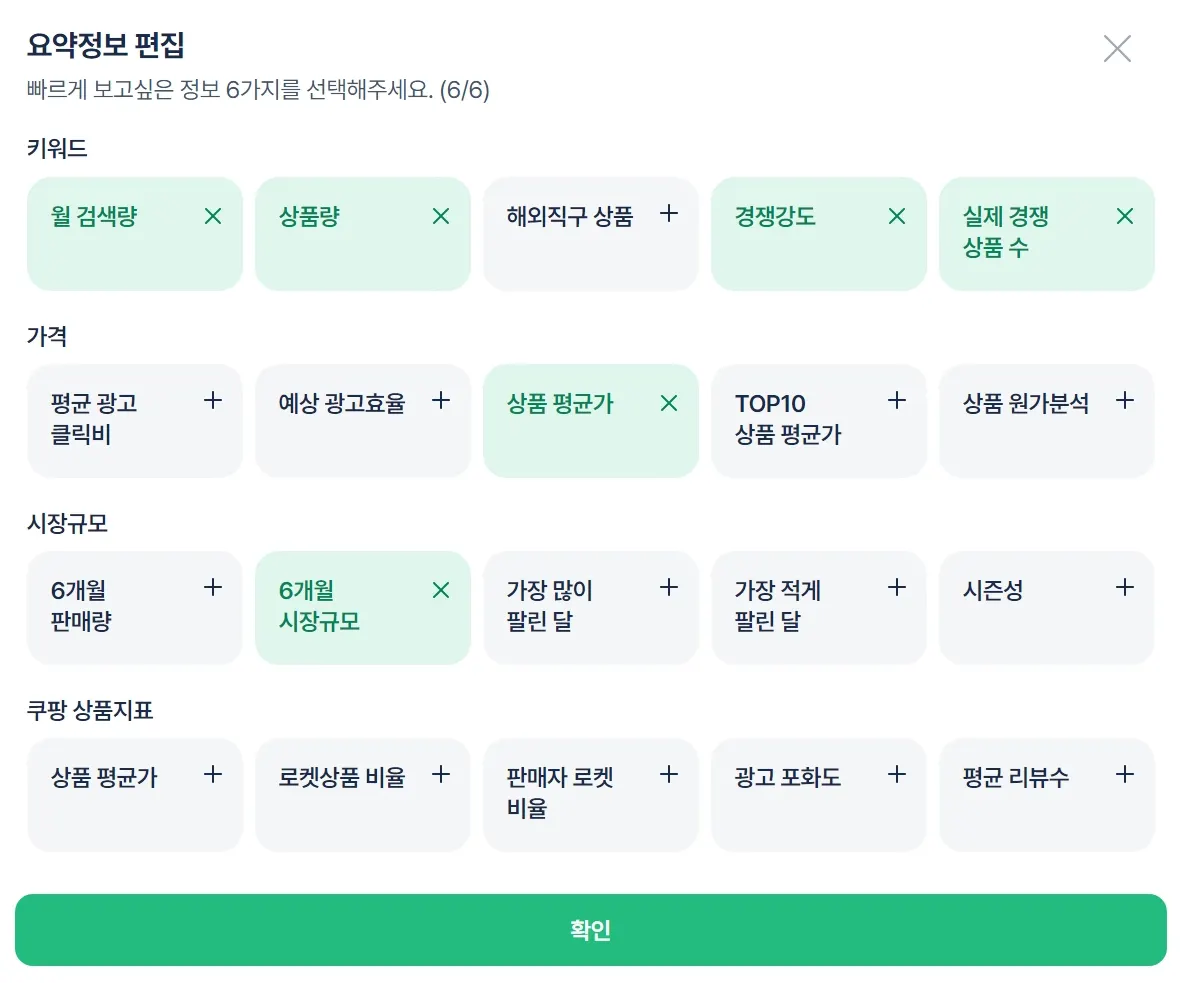Enable the 가장 많이 팔린 달 option
Viewport: 1181px width, 983px height.
pos(590,607)
